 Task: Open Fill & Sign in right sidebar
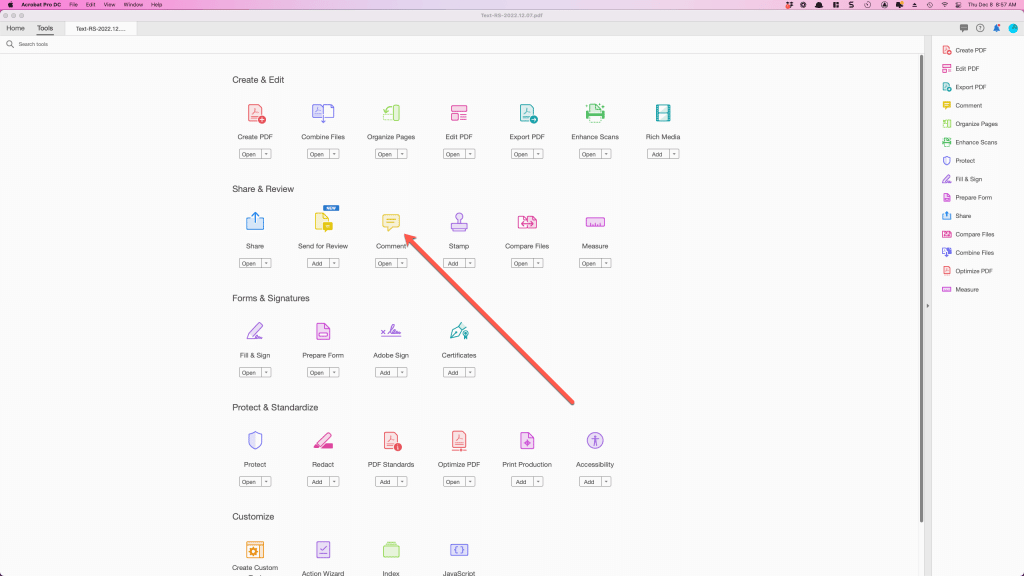(963, 179)
